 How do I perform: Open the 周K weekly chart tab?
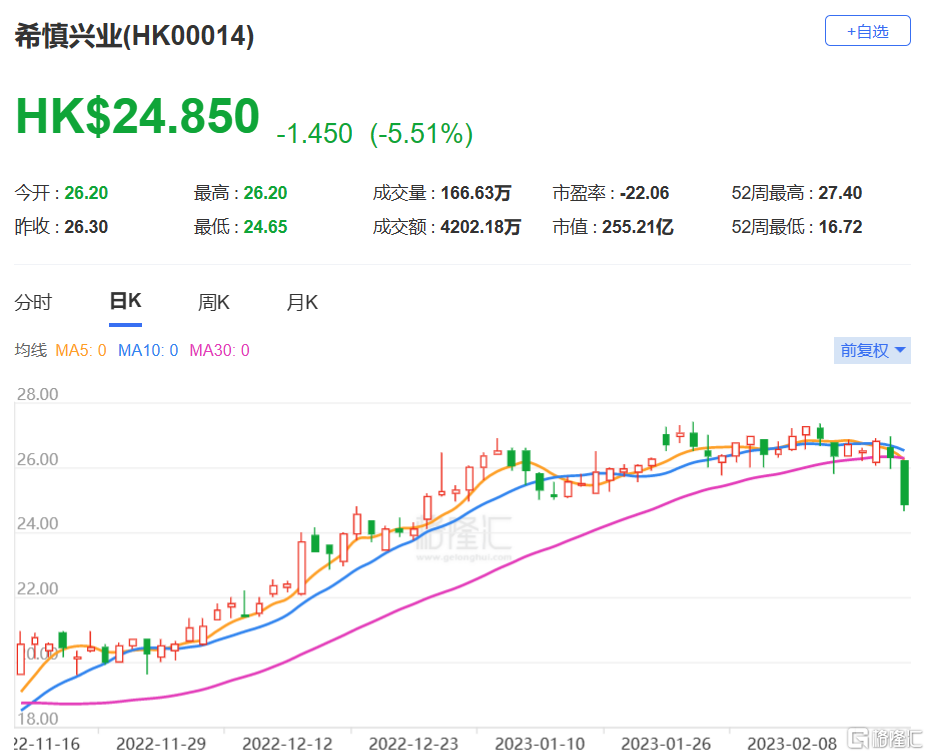pyautogui.click(x=213, y=303)
